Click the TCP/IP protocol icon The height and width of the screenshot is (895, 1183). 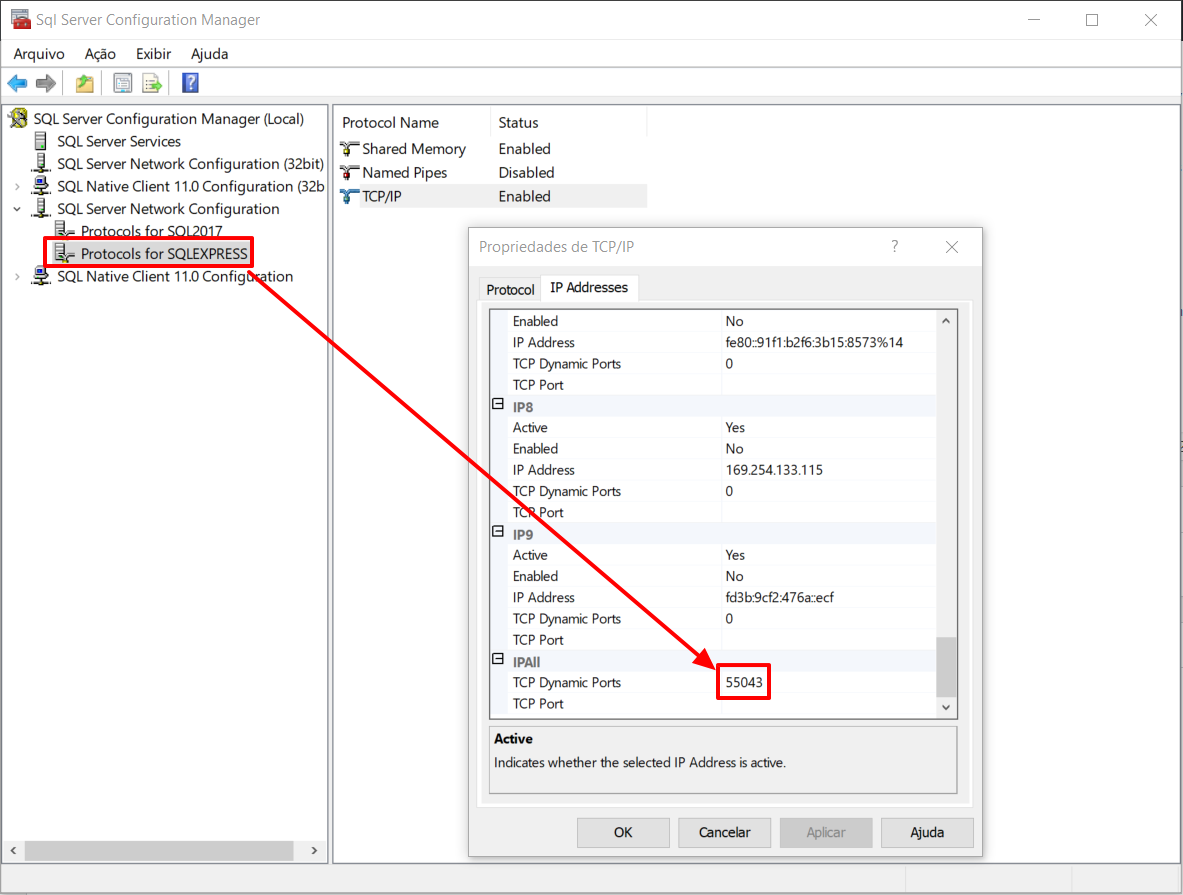pyautogui.click(x=349, y=196)
